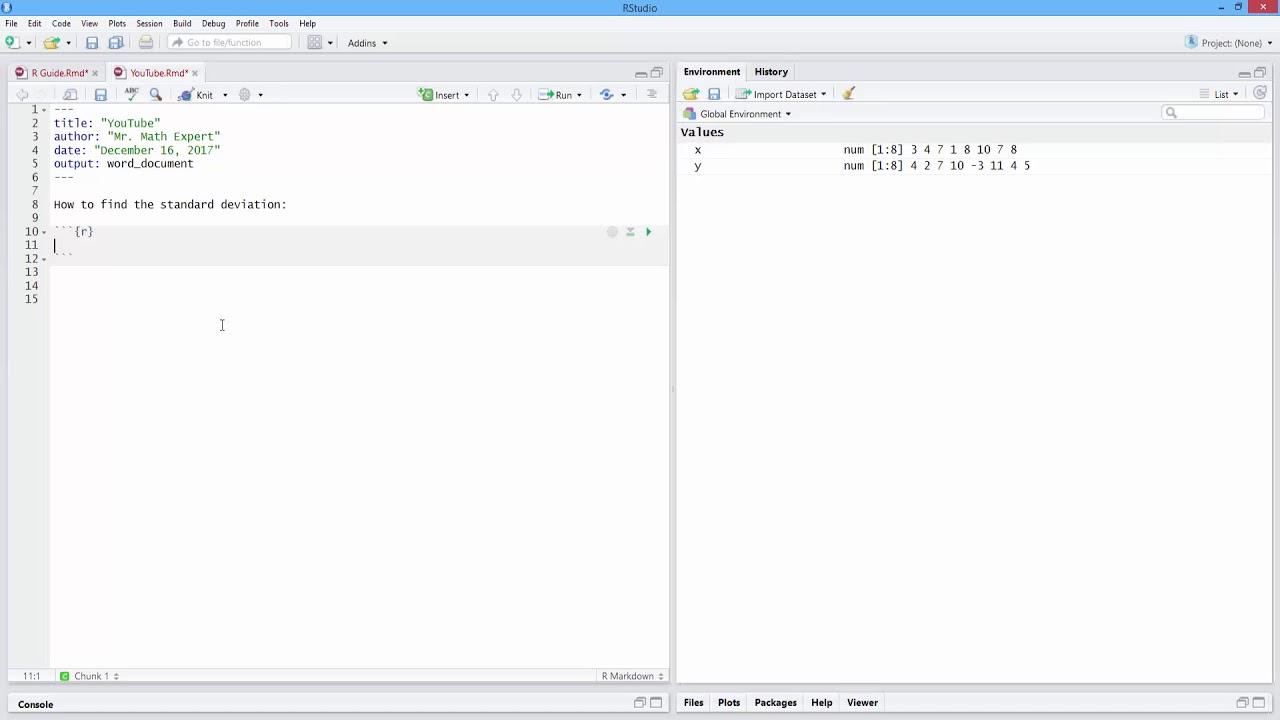Minimize the source editor pane

click(x=641, y=73)
